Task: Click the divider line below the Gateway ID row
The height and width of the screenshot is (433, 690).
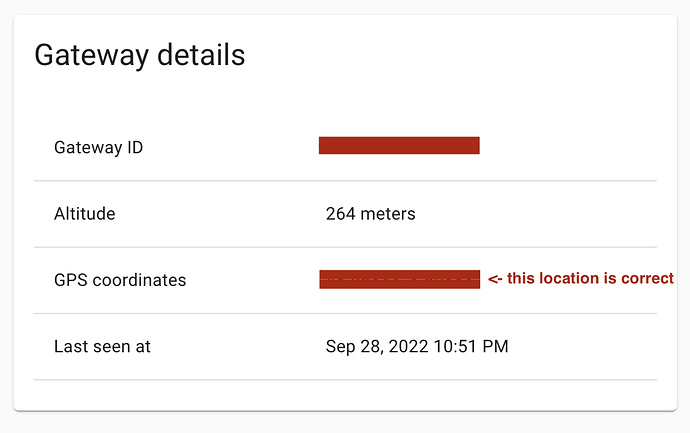Action: pos(345,181)
